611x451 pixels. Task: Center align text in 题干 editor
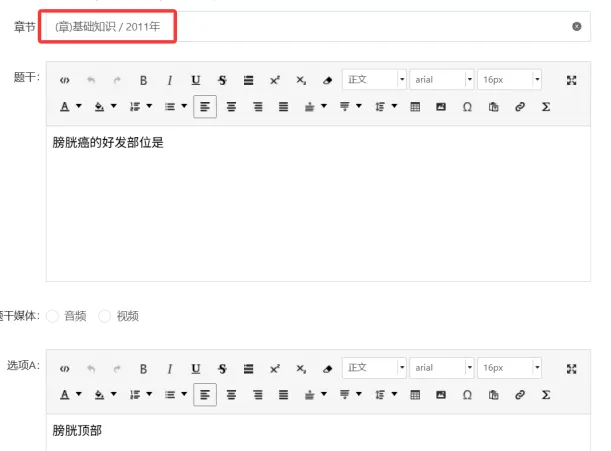pos(231,106)
